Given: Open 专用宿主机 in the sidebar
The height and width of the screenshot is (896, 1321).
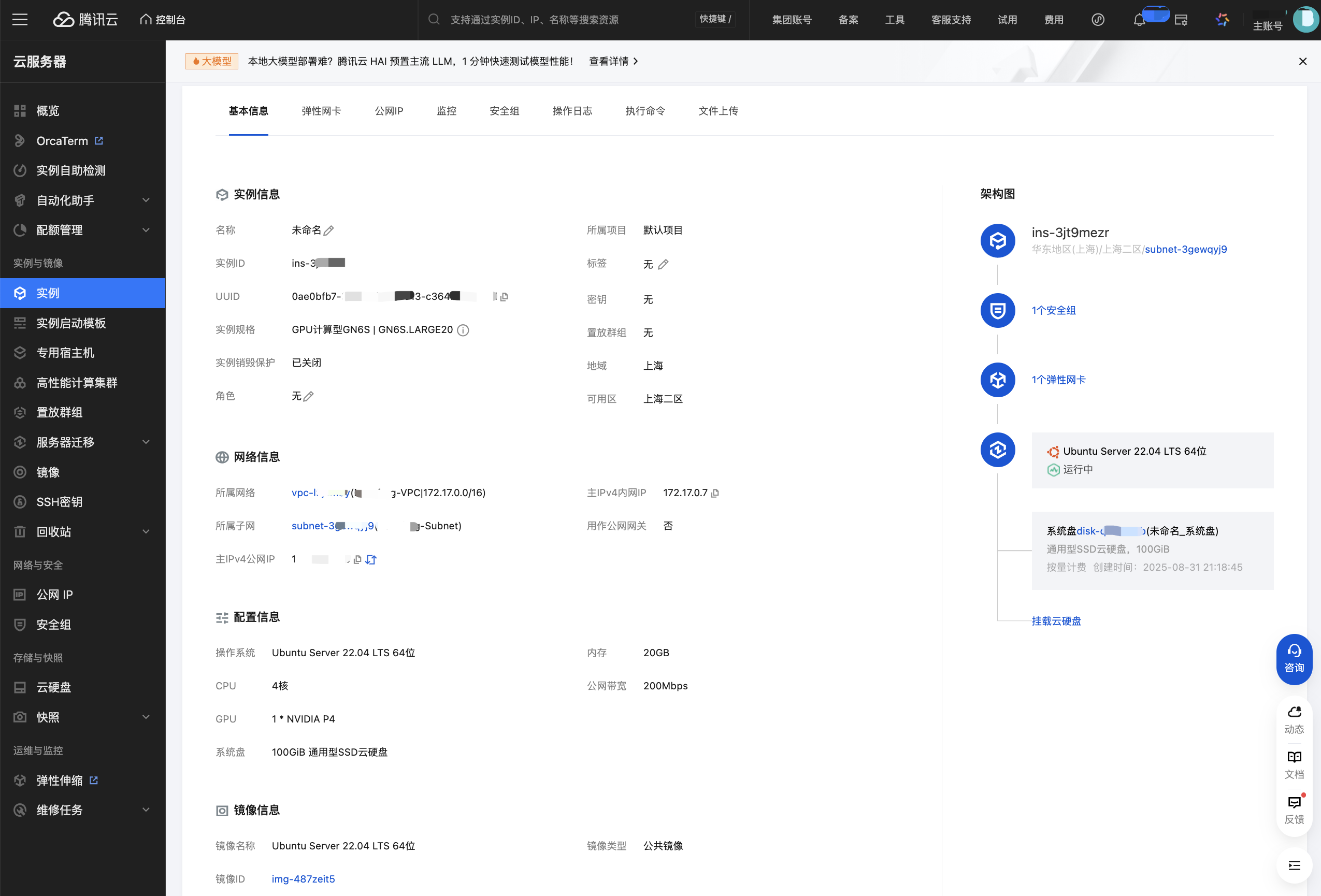Looking at the screenshot, I should [82, 353].
